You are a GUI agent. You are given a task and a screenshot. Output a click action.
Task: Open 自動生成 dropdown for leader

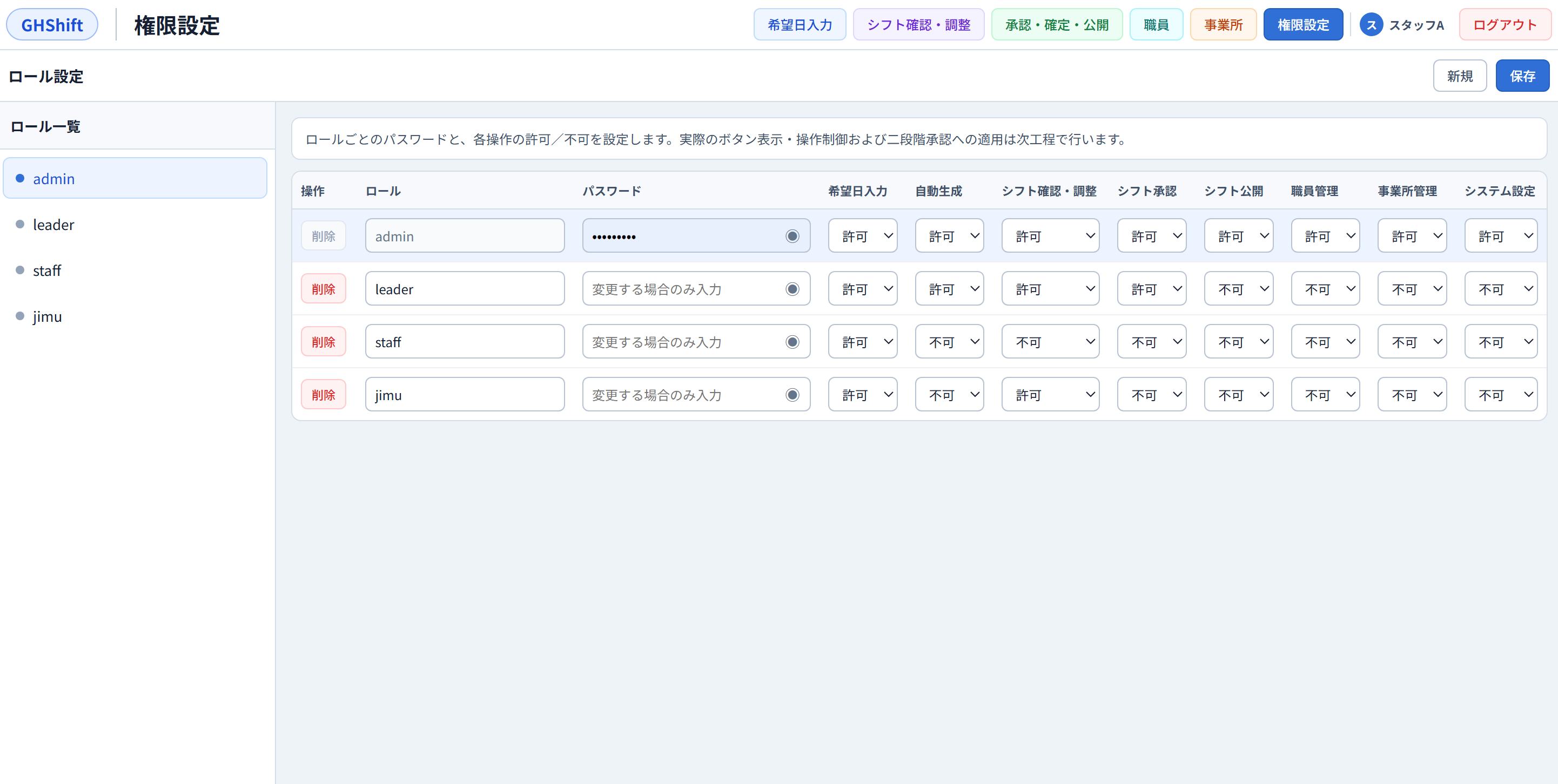(x=949, y=289)
